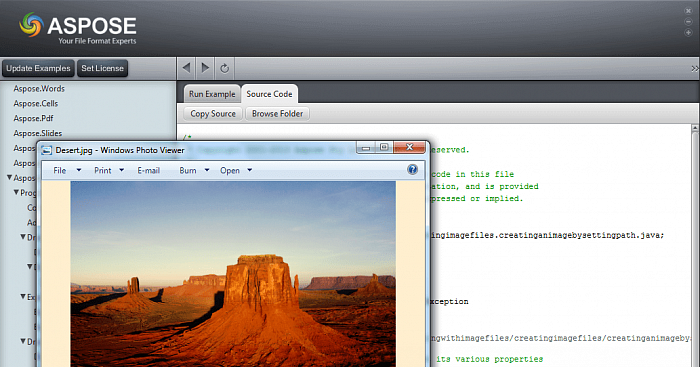This screenshot has width=700, height=367.
Task: Select Aspose.Words in the tree
Action: click(39, 88)
